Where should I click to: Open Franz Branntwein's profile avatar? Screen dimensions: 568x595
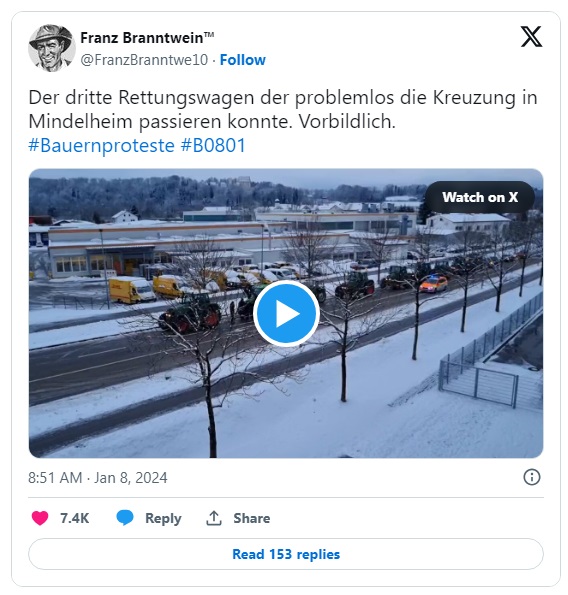click(x=52, y=48)
